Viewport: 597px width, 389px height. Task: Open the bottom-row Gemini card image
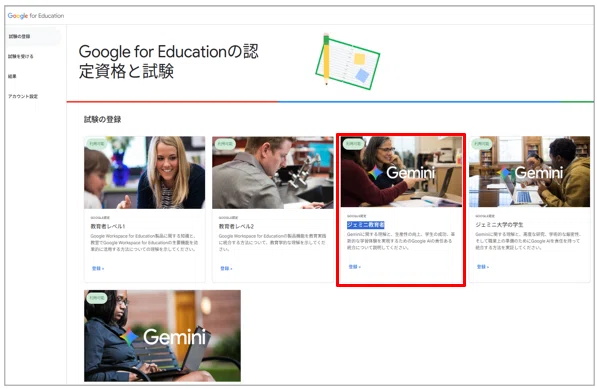(163, 336)
